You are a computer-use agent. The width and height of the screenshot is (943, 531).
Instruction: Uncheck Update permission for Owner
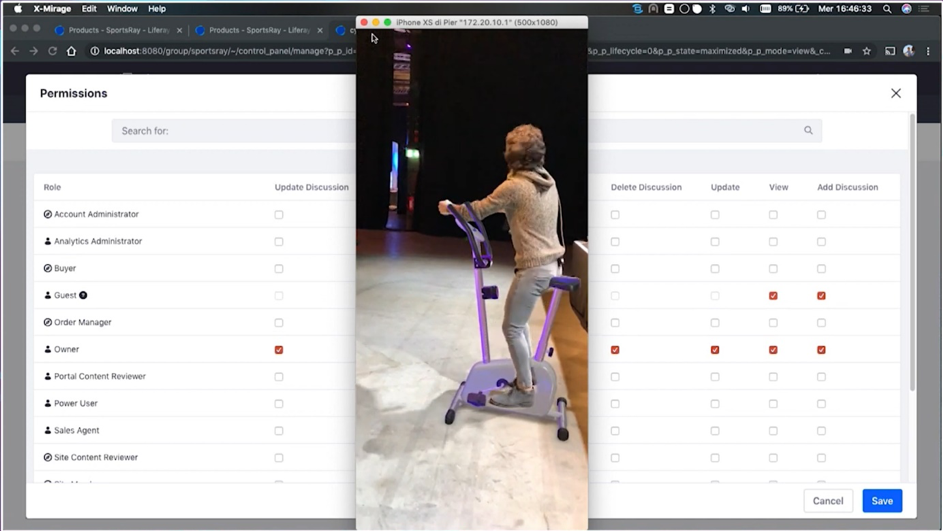(715, 350)
